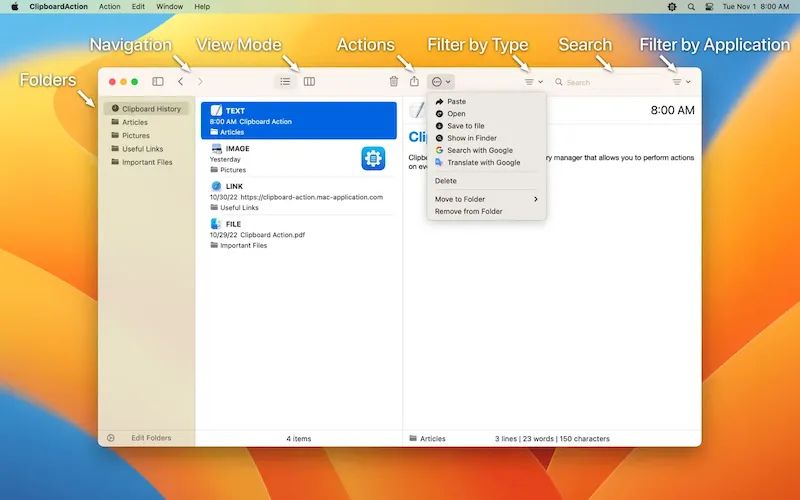800x500 pixels.
Task: Choose Remove from Folder menu entry
Action: 487,211
